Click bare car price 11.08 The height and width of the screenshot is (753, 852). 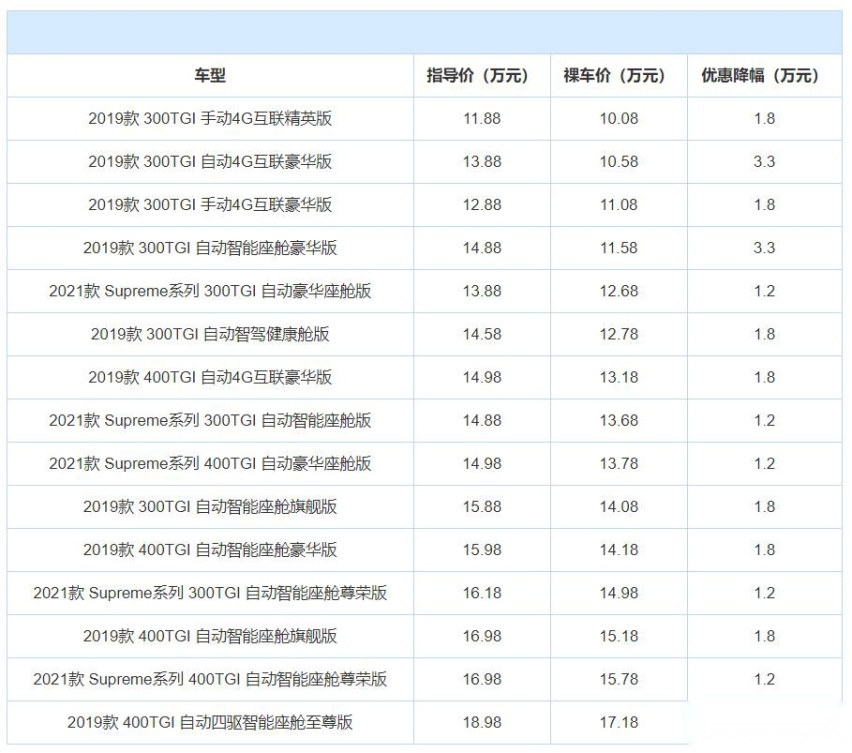point(619,205)
